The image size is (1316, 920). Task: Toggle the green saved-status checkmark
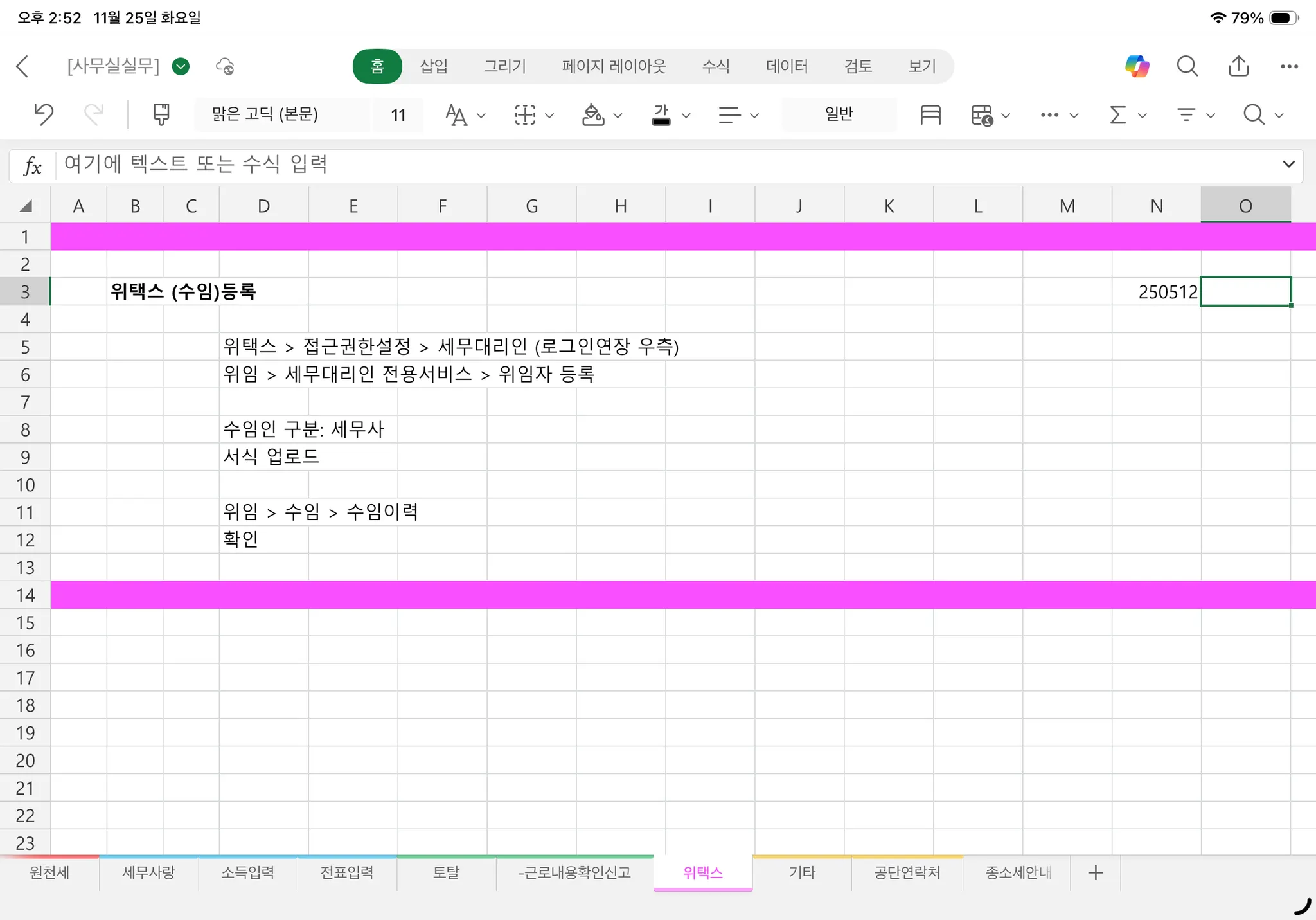[x=181, y=66]
